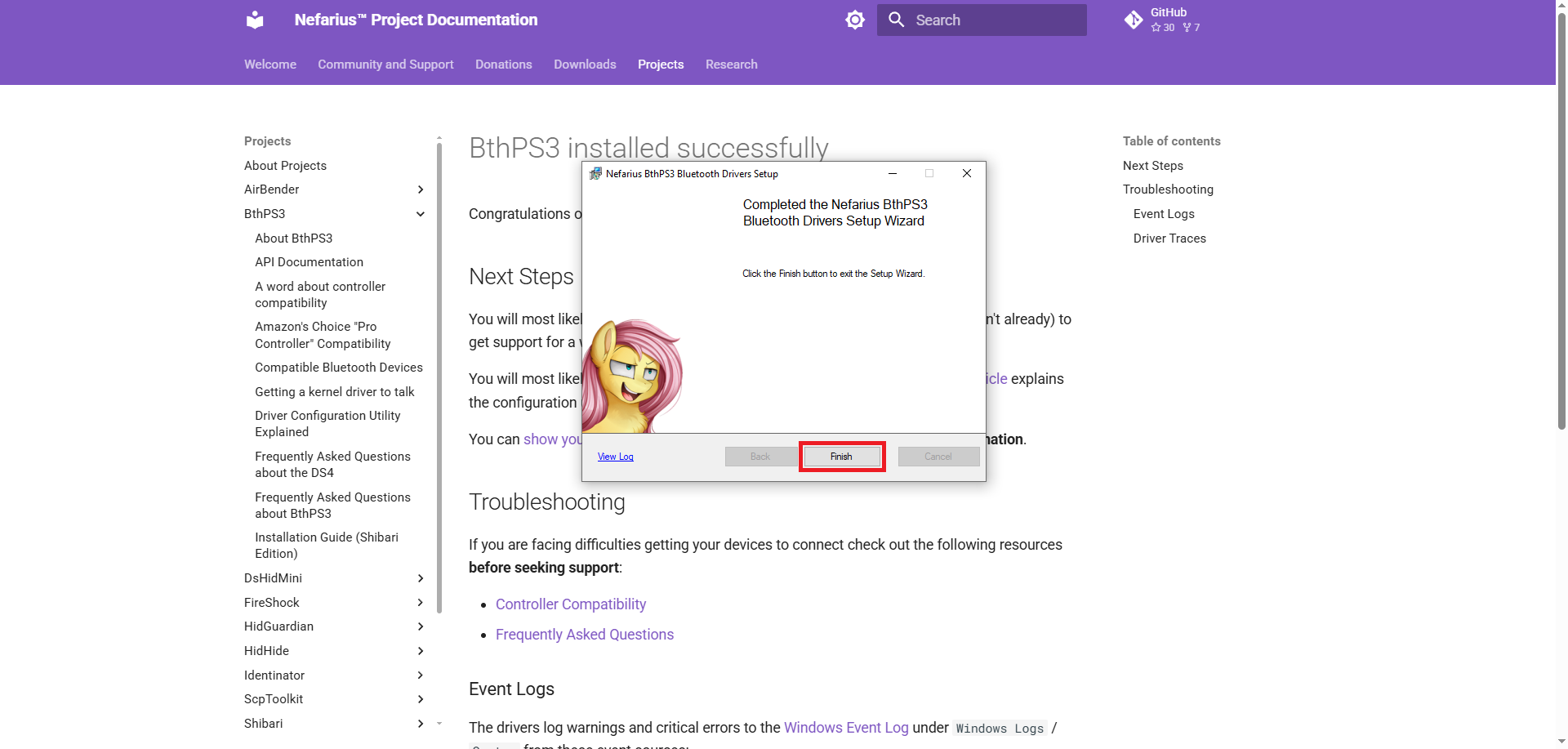Click the setup installer icon in dialog title
Image resolution: width=1568 pixels, height=749 pixels.
click(x=595, y=173)
